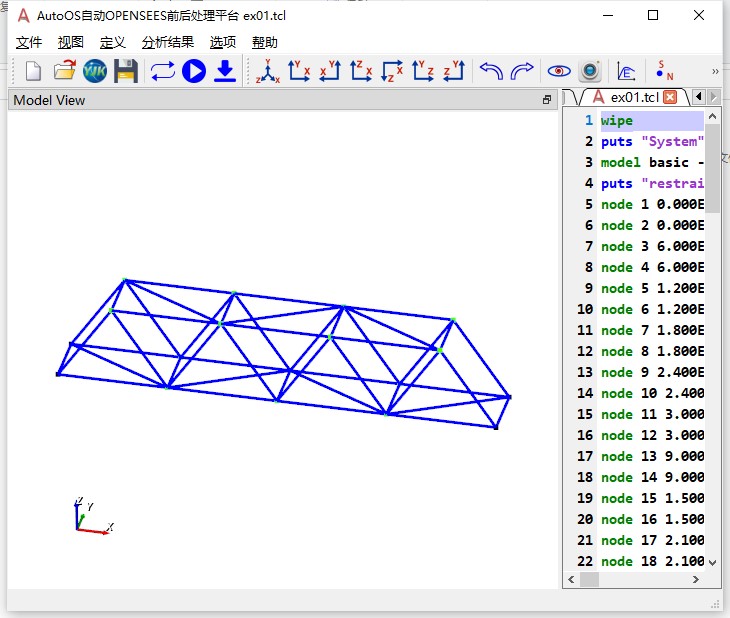
Task: Click line 2 puts "System" text
Action: [652, 142]
